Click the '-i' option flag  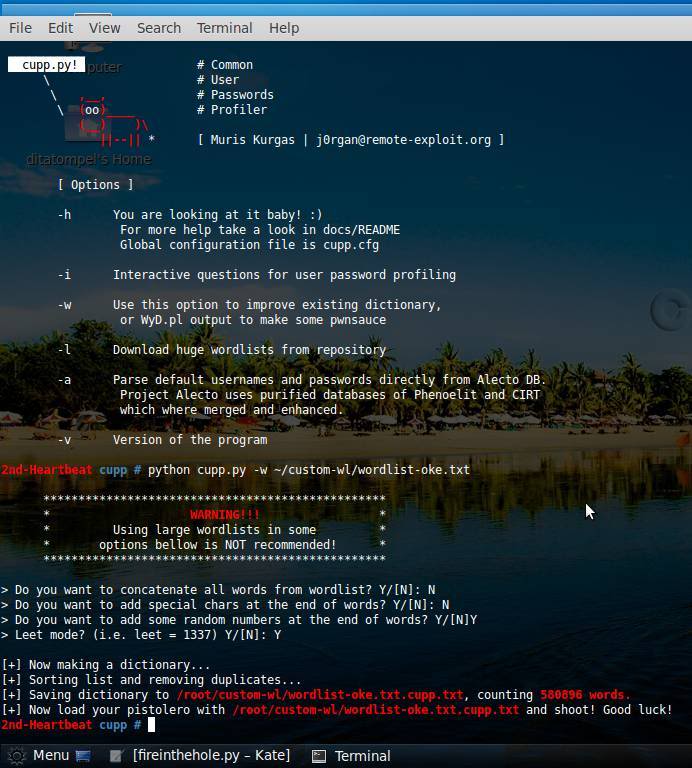(64, 275)
